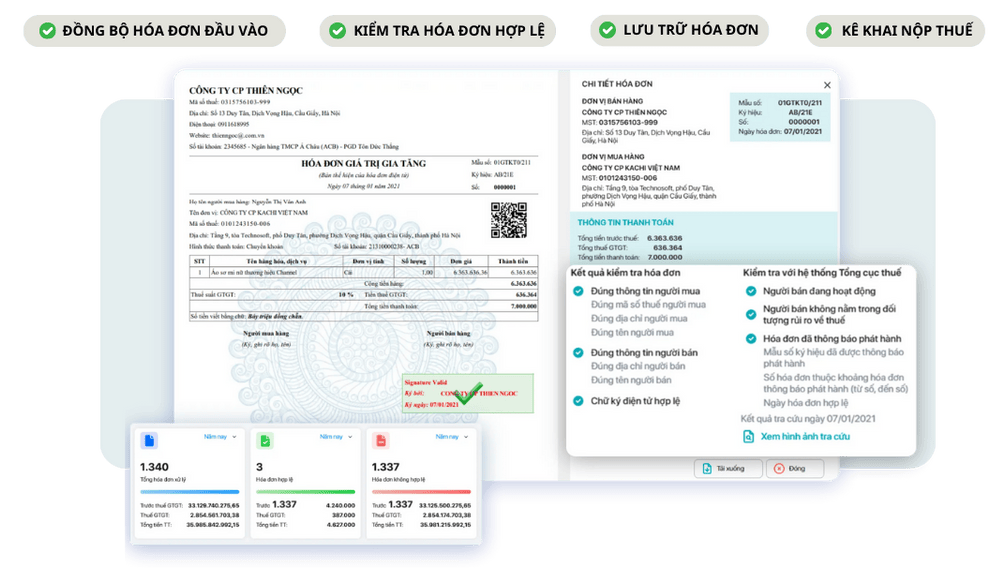Open 'Năm nay' dropdown on total invoices card
Viewport: 1005px width, 568px height.
coord(221,437)
